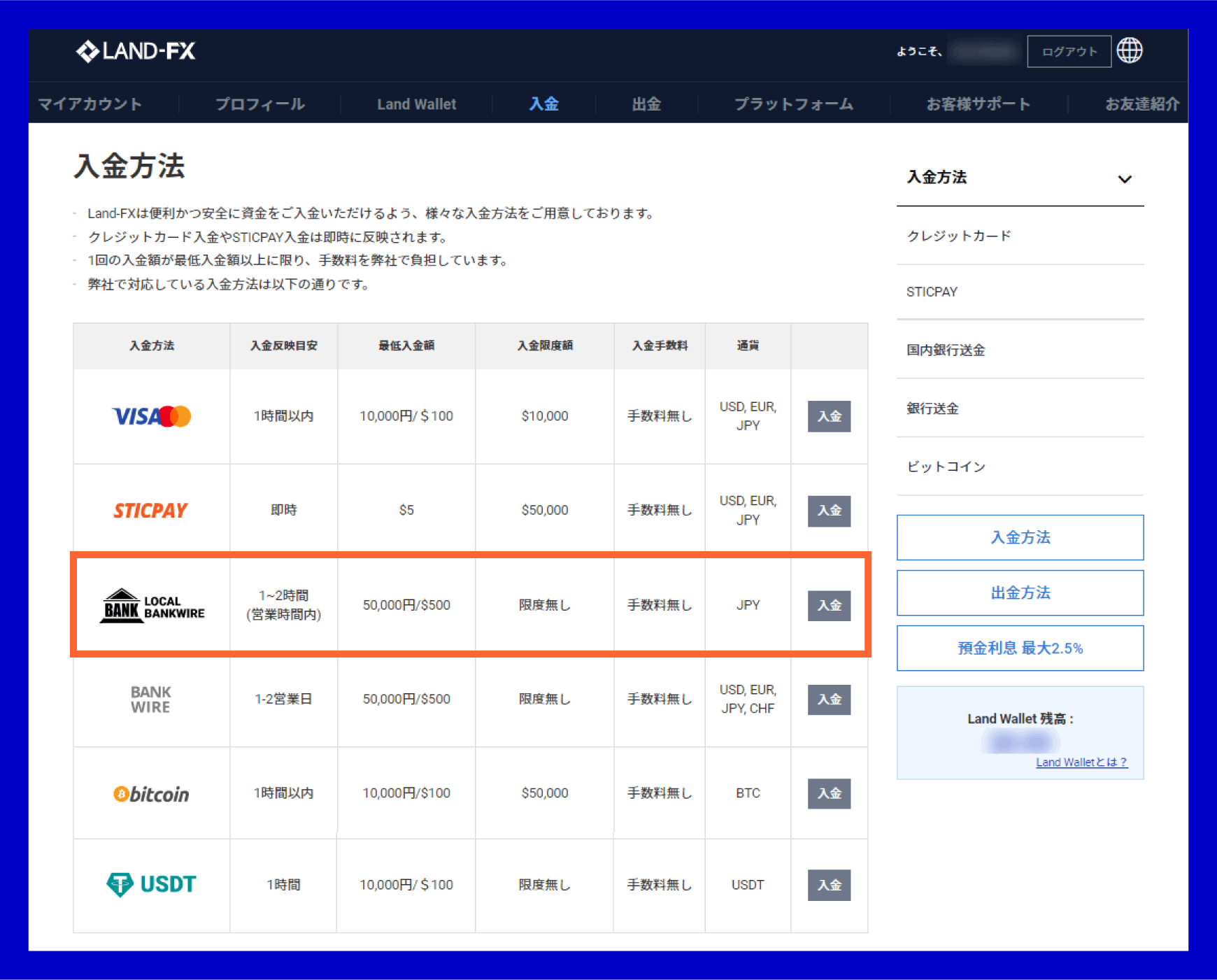Click the 通貨 column header

(748, 346)
